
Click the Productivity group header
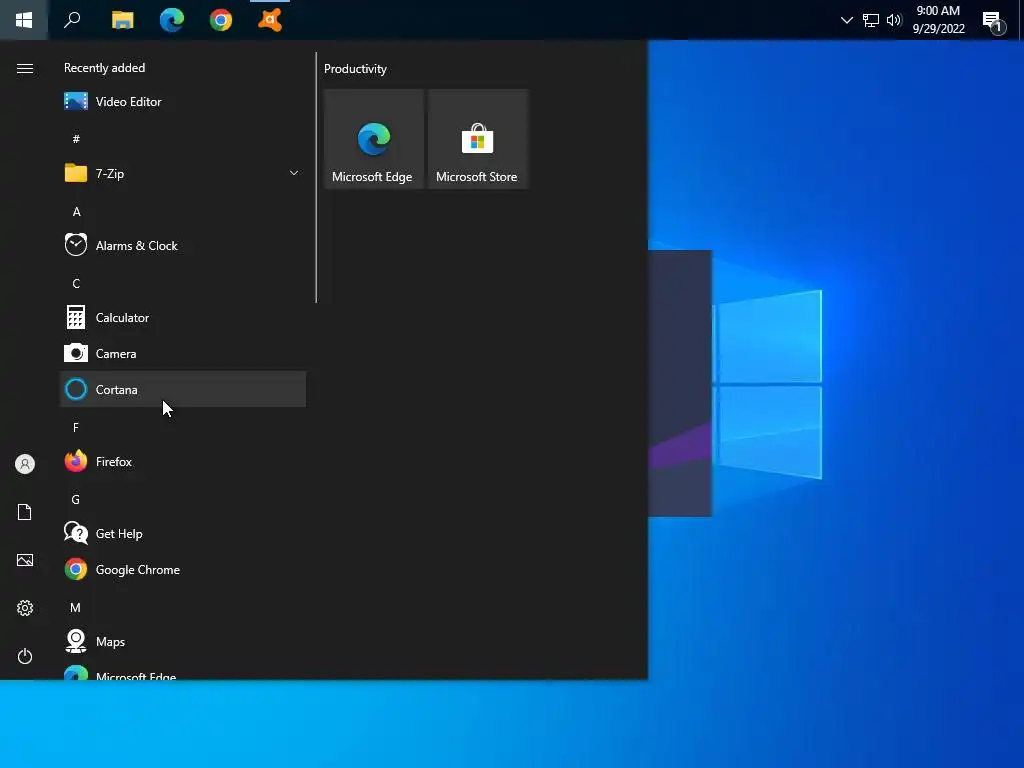point(355,69)
